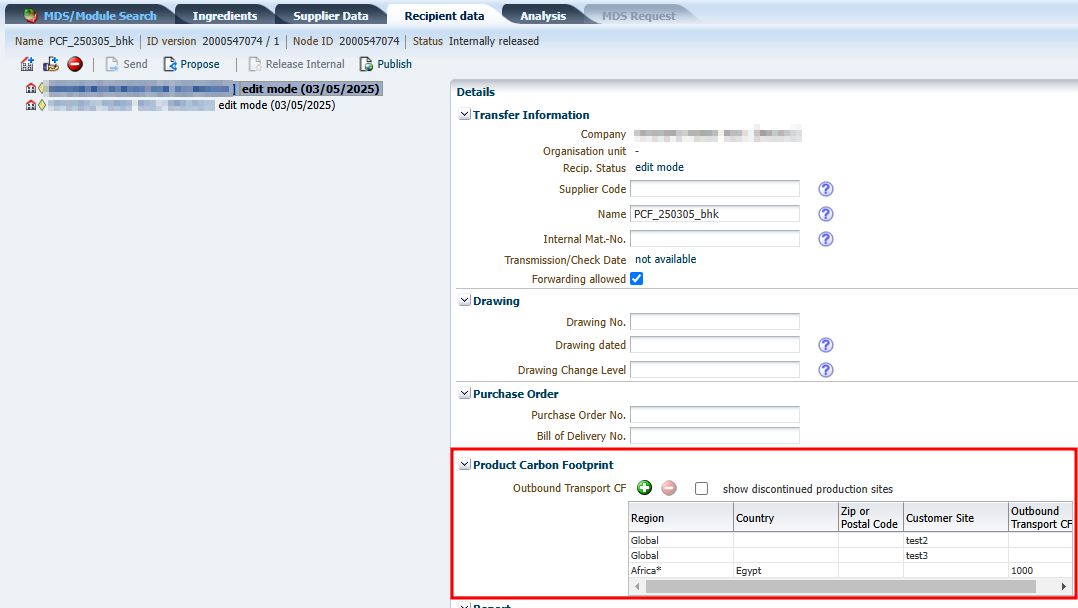The image size is (1078, 608).
Task: Open the MDS Request tab
Action: (x=639, y=15)
